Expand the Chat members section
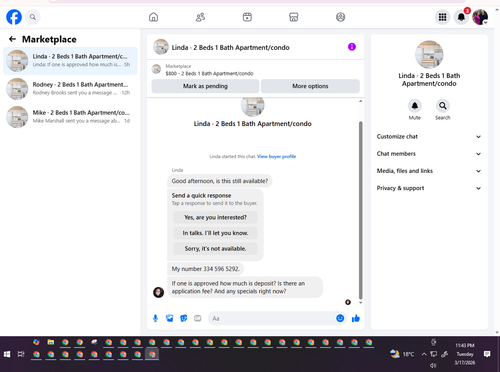The width and height of the screenshot is (500, 372). (x=429, y=154)
